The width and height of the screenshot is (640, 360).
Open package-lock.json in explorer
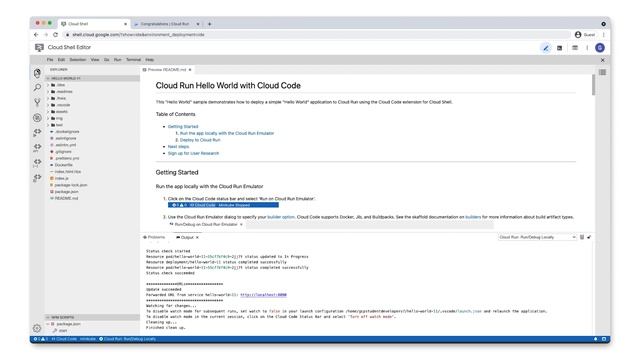[x=68, y=185]
